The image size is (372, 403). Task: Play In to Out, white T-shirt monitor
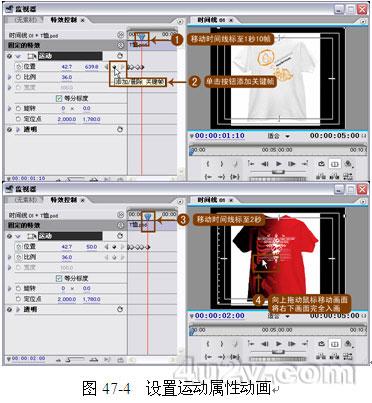tap(235, 176)
